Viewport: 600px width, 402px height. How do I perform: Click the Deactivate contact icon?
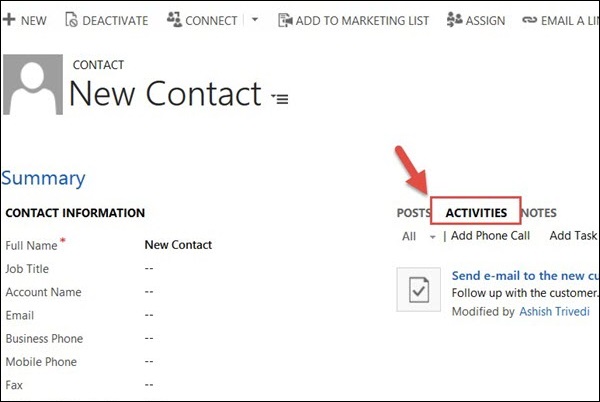coord(73,20)
